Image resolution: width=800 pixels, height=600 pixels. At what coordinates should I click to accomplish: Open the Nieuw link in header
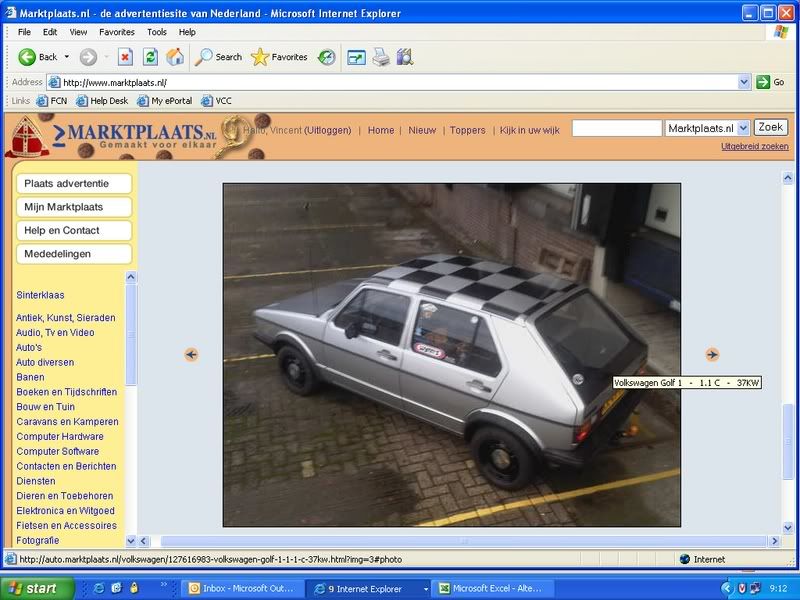(422, 130)
